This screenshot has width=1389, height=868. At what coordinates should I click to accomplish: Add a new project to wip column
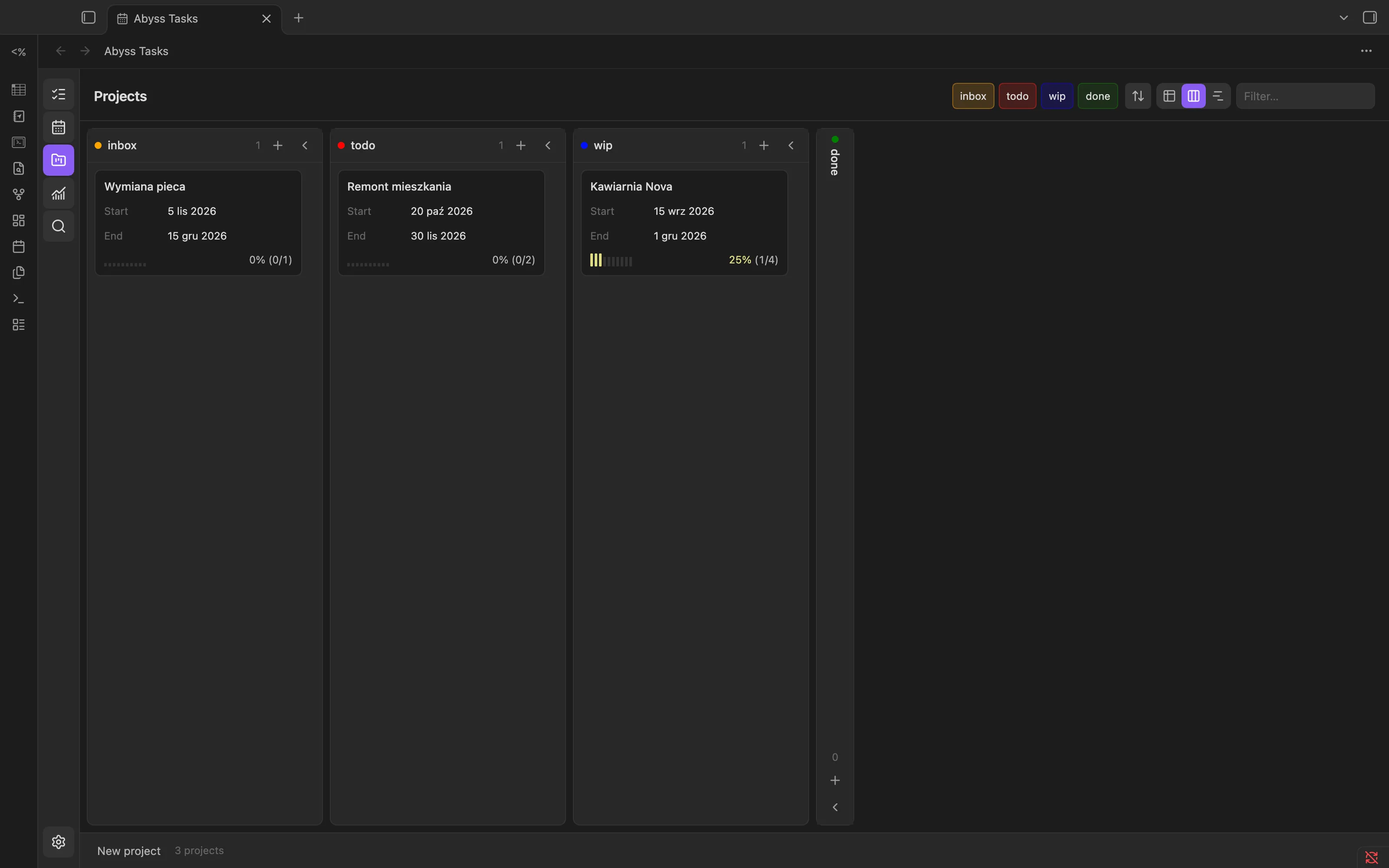pos(764,146)
